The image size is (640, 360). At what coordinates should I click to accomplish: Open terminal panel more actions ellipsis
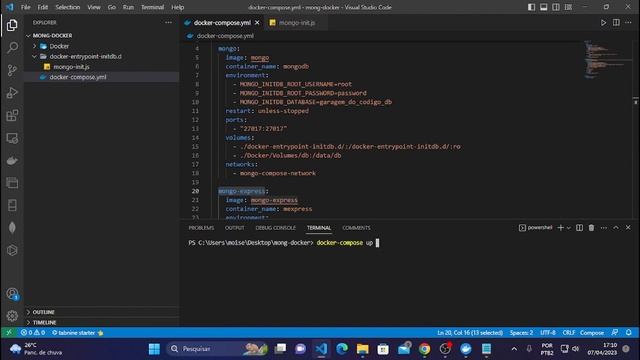pos(604,228)
